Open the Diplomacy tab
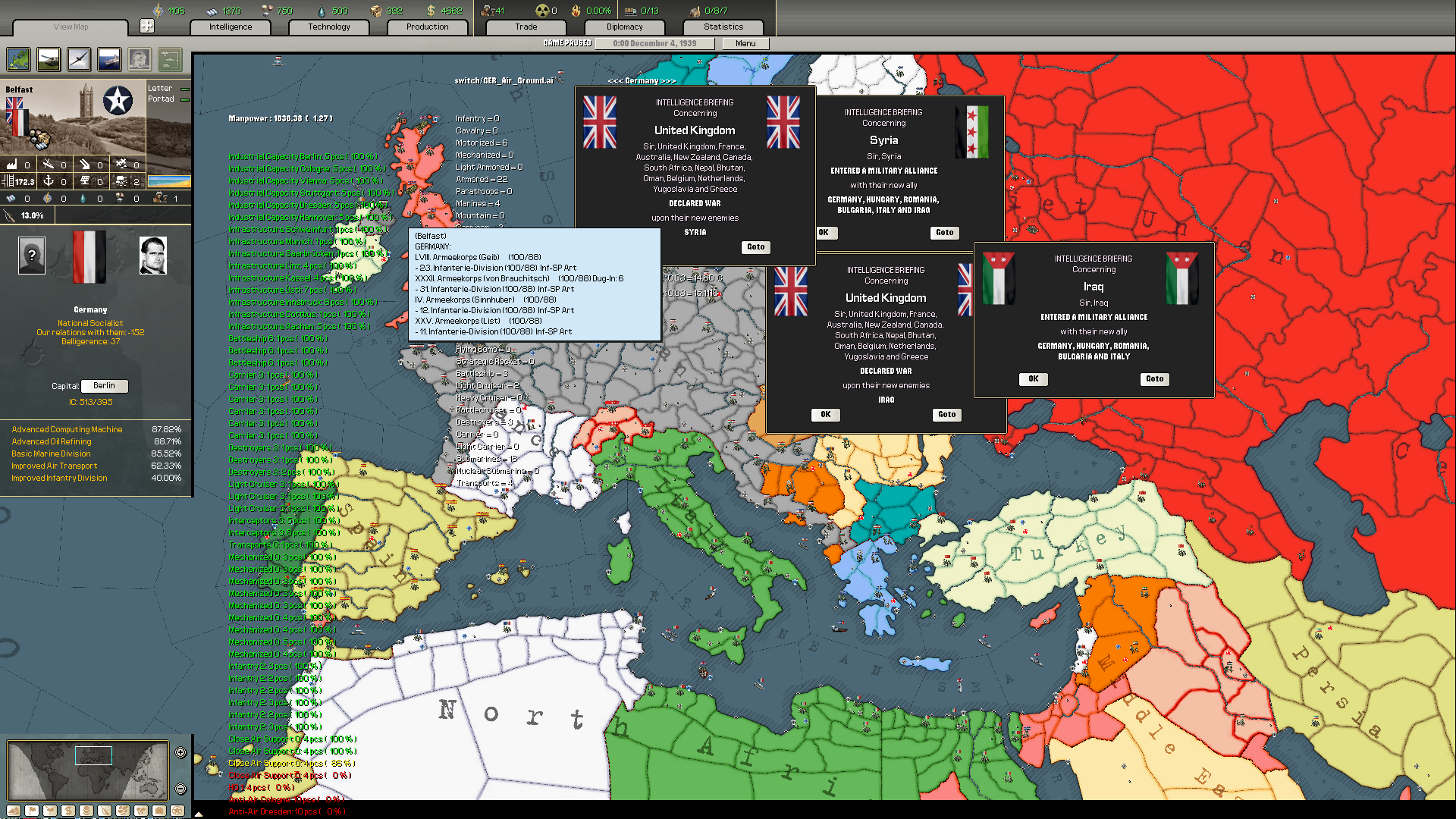1456x819 pixels. coord(624,27)
